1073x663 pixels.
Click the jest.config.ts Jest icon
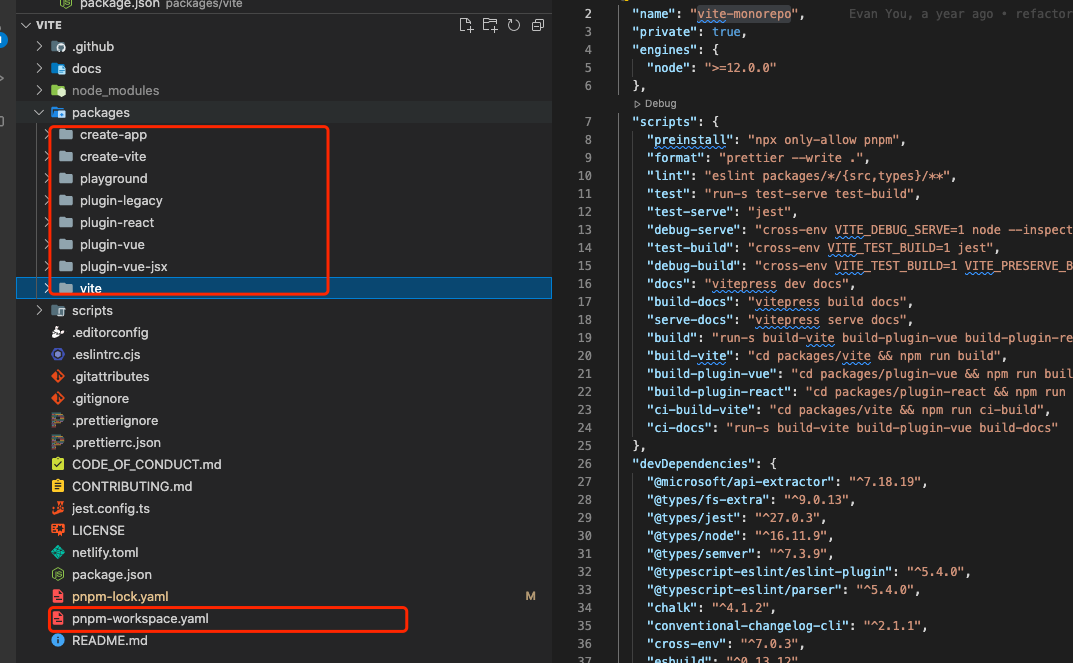[58, 508]
